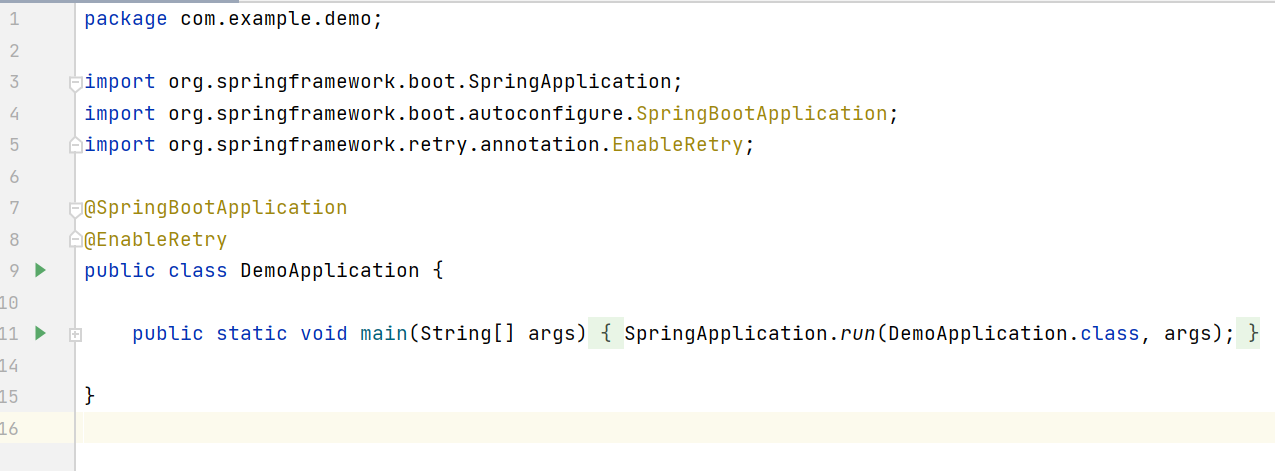Fold marker beside @EnableRetry annotation
This screenshot has width=1275, height=471.
point(75,240)
